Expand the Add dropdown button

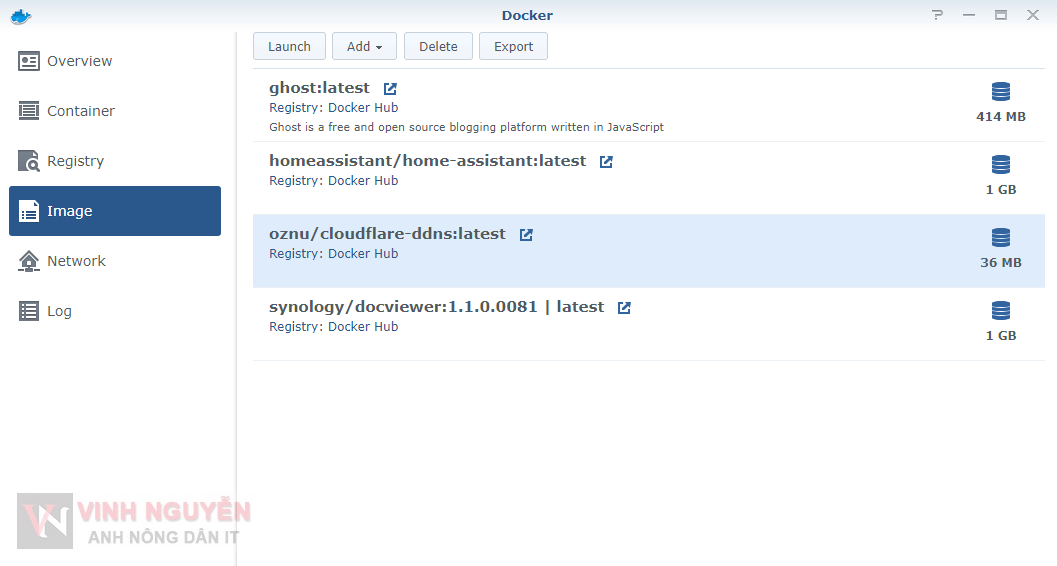coord(364,46)
